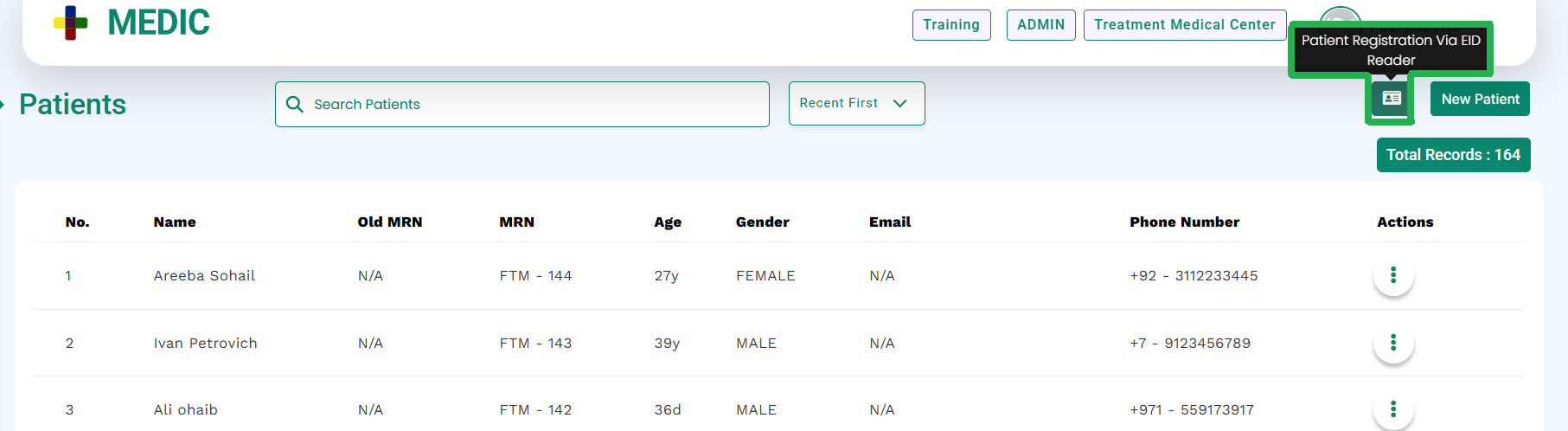Click Total Records : 164 badge
This screenshot has width=1568, height=431.
point(1453,155)
